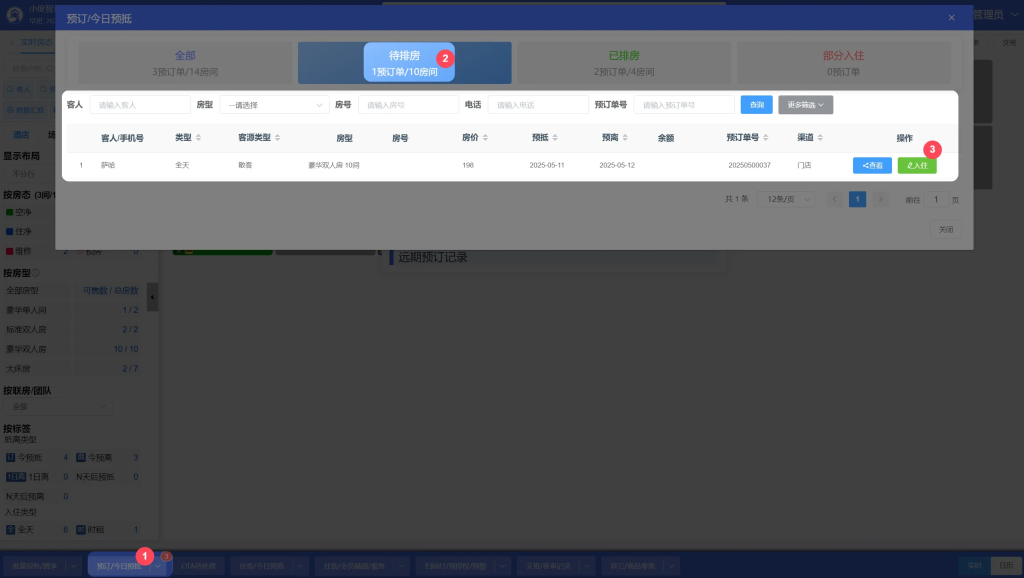The width and height of the screenshot is (1024, 578).
Task: Switch to the 已排房 tab
Action: pos(625,63)
